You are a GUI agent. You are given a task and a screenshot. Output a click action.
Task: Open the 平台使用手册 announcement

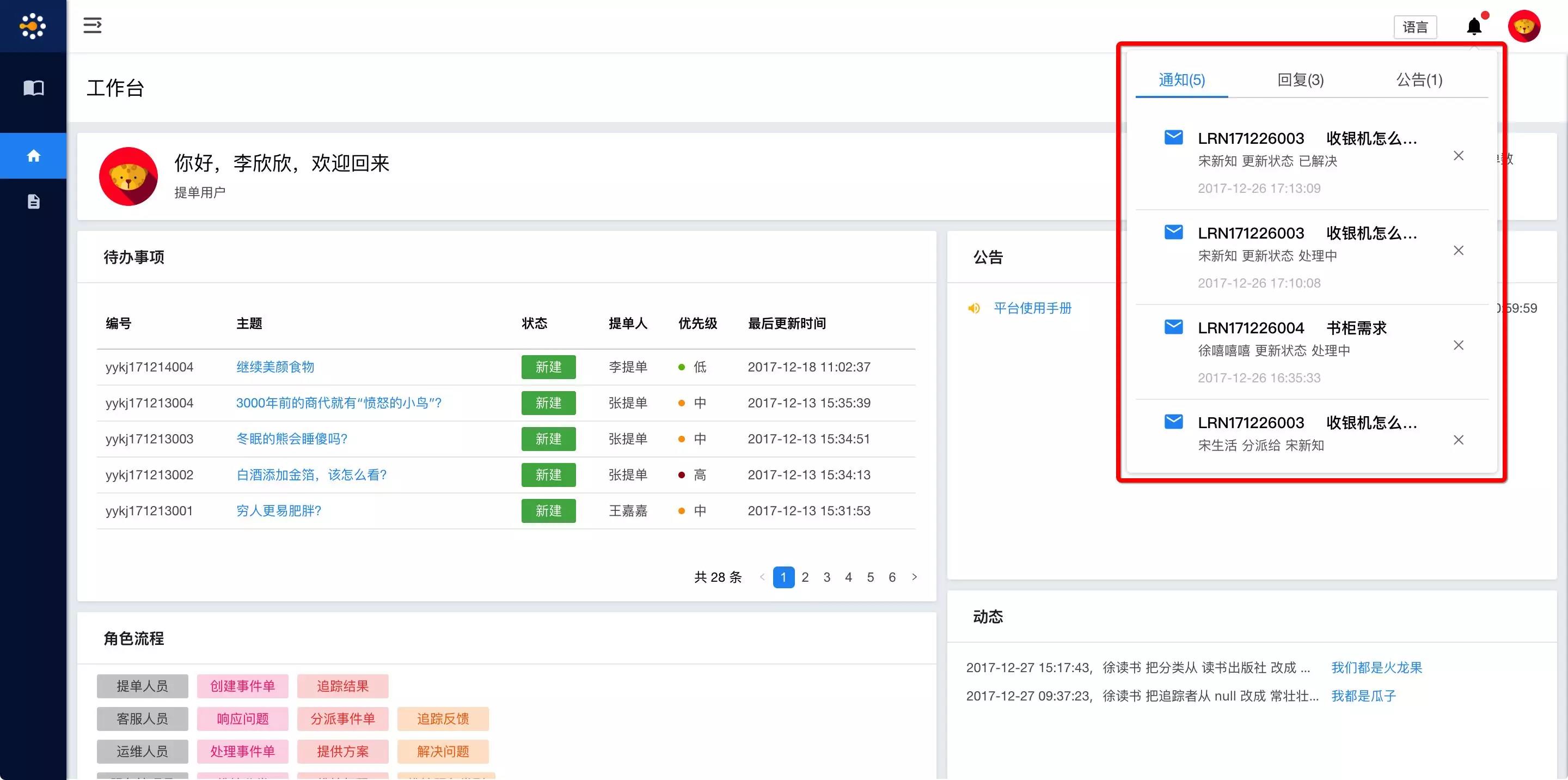[1032, 308]
